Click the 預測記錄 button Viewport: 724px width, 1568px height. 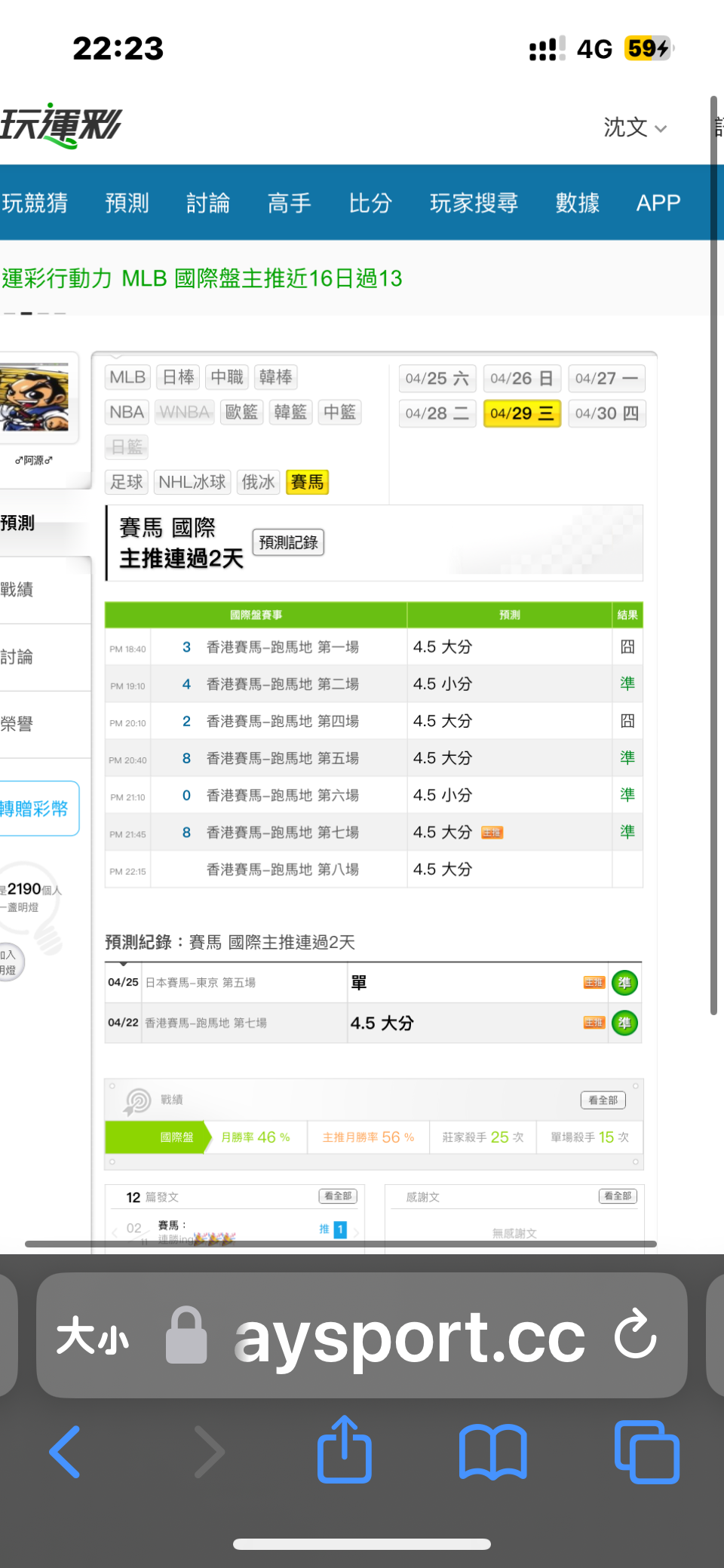point(288,542)
